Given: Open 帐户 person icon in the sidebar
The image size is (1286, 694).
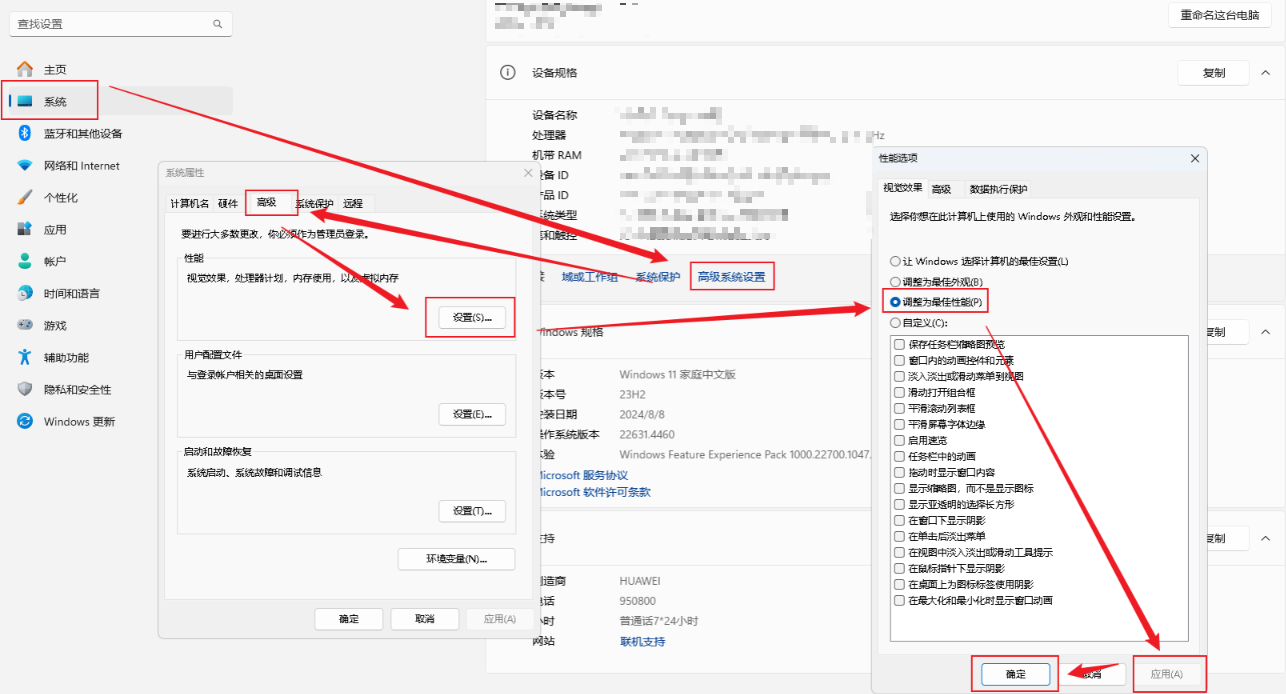Looking at the screenshot, I should pyautogui.click(x=25, y=261).
